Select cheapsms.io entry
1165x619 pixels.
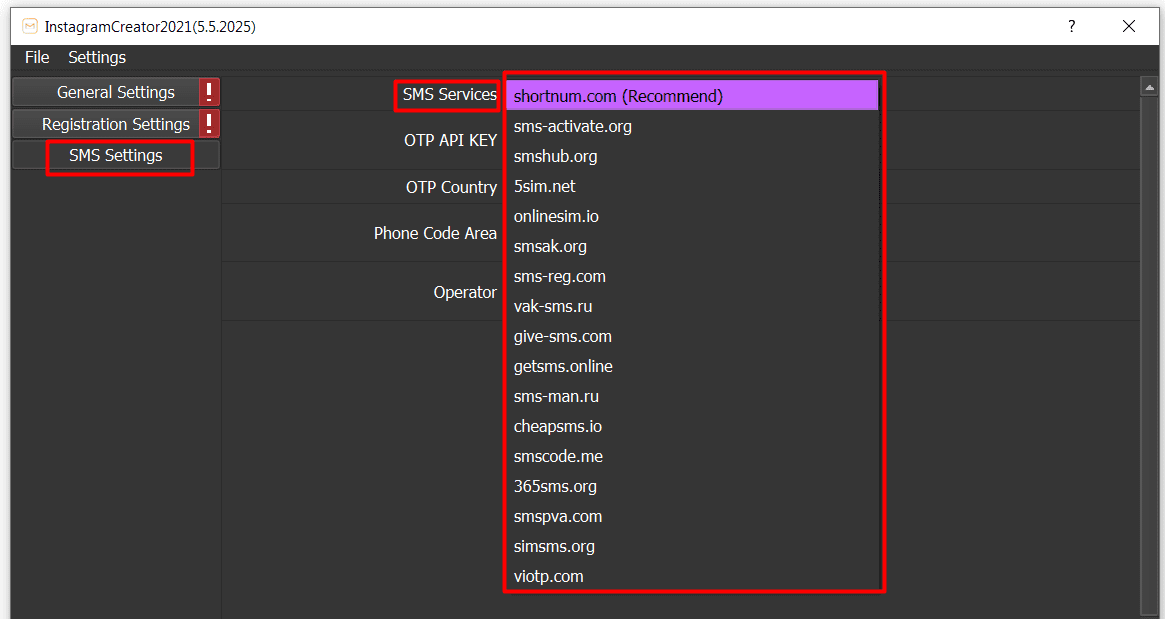(692, 427)
